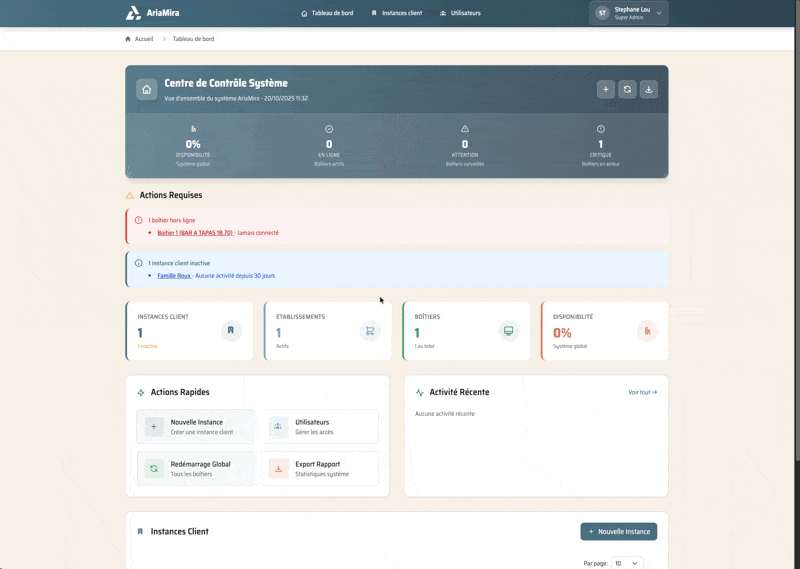Click the Attention triangle icon in banner
Screen dimensions: 800x569
click(465, 129)
